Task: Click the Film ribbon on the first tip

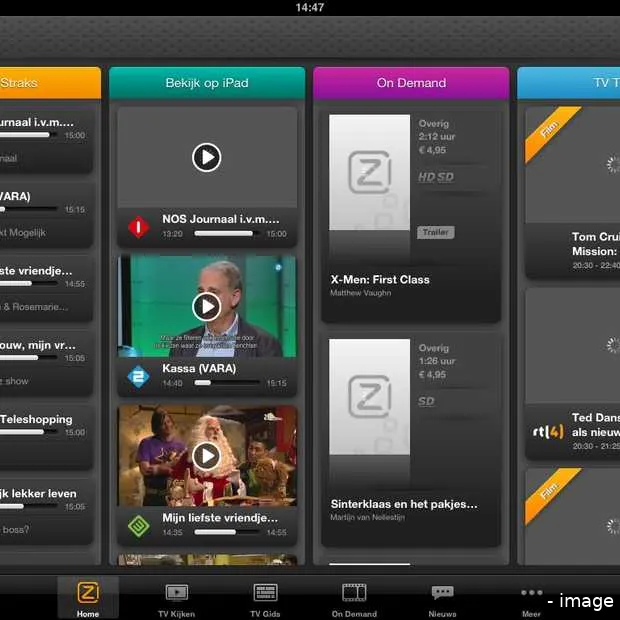Action: [x=550, y=132]
